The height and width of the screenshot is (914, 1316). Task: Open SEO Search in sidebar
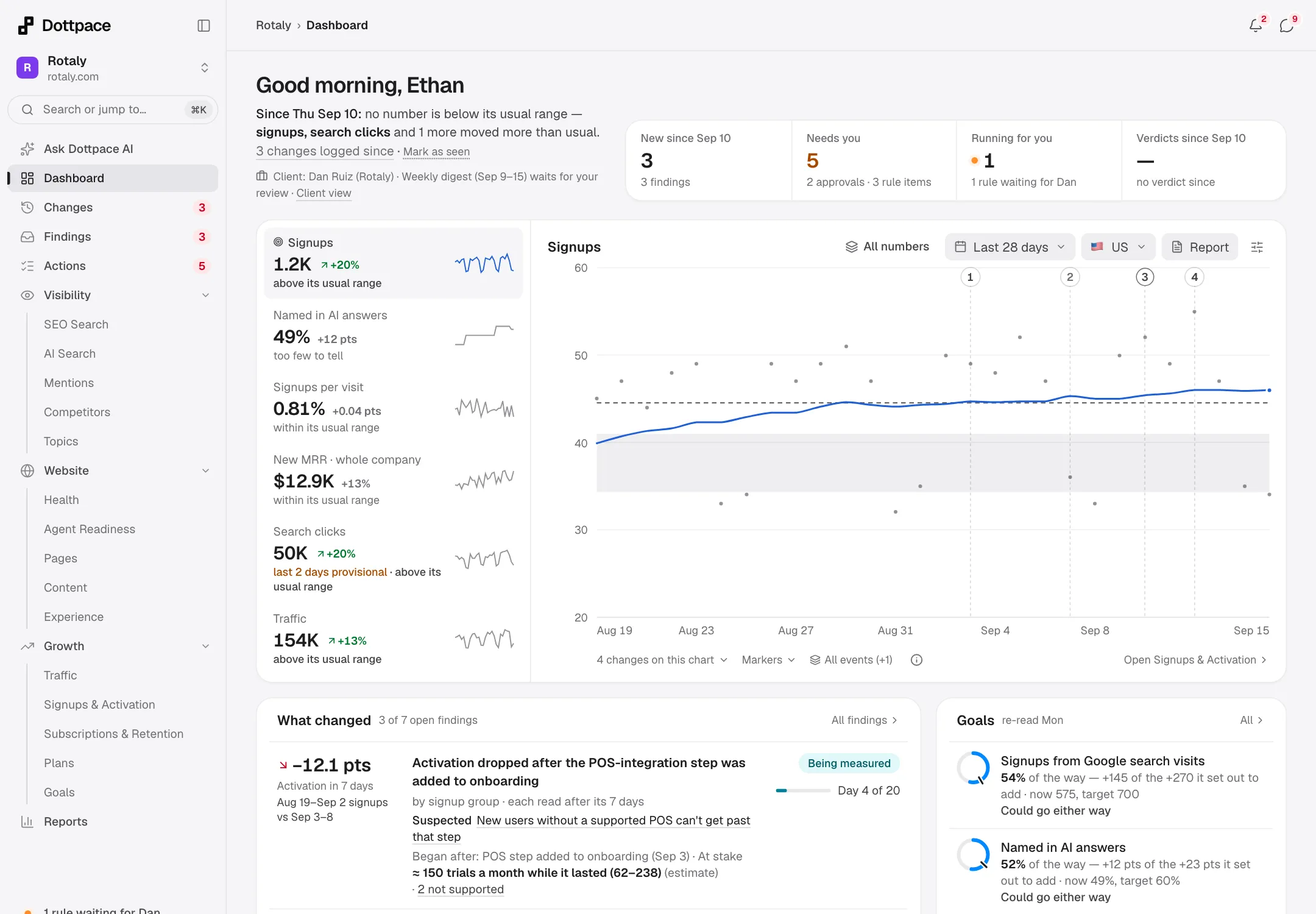(x=76, y=325)
